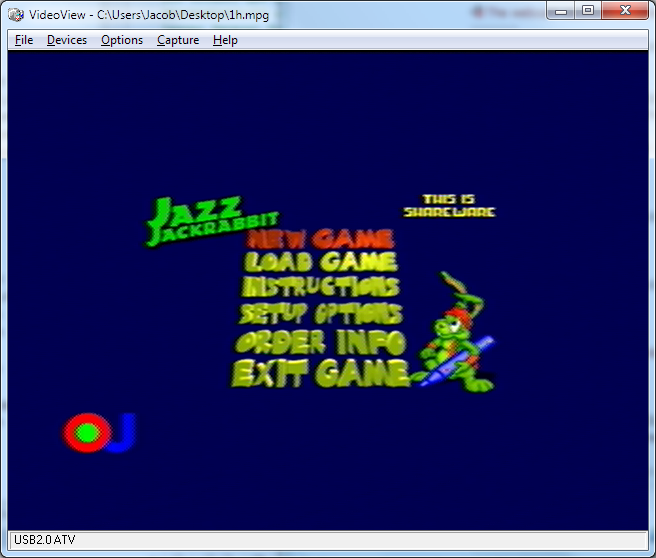656x558 pixels.
Task: Maximize the VideoView window
Action: [x=588, y=11]
